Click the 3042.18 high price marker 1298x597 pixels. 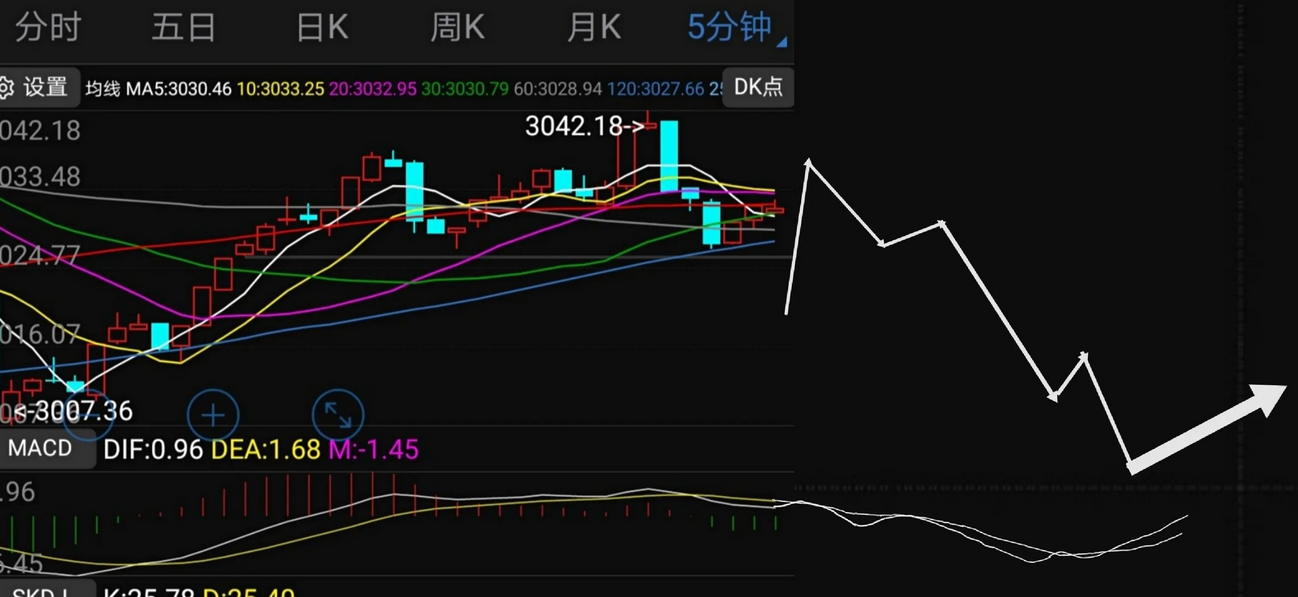pyautogui.click(x=578, y=127)
